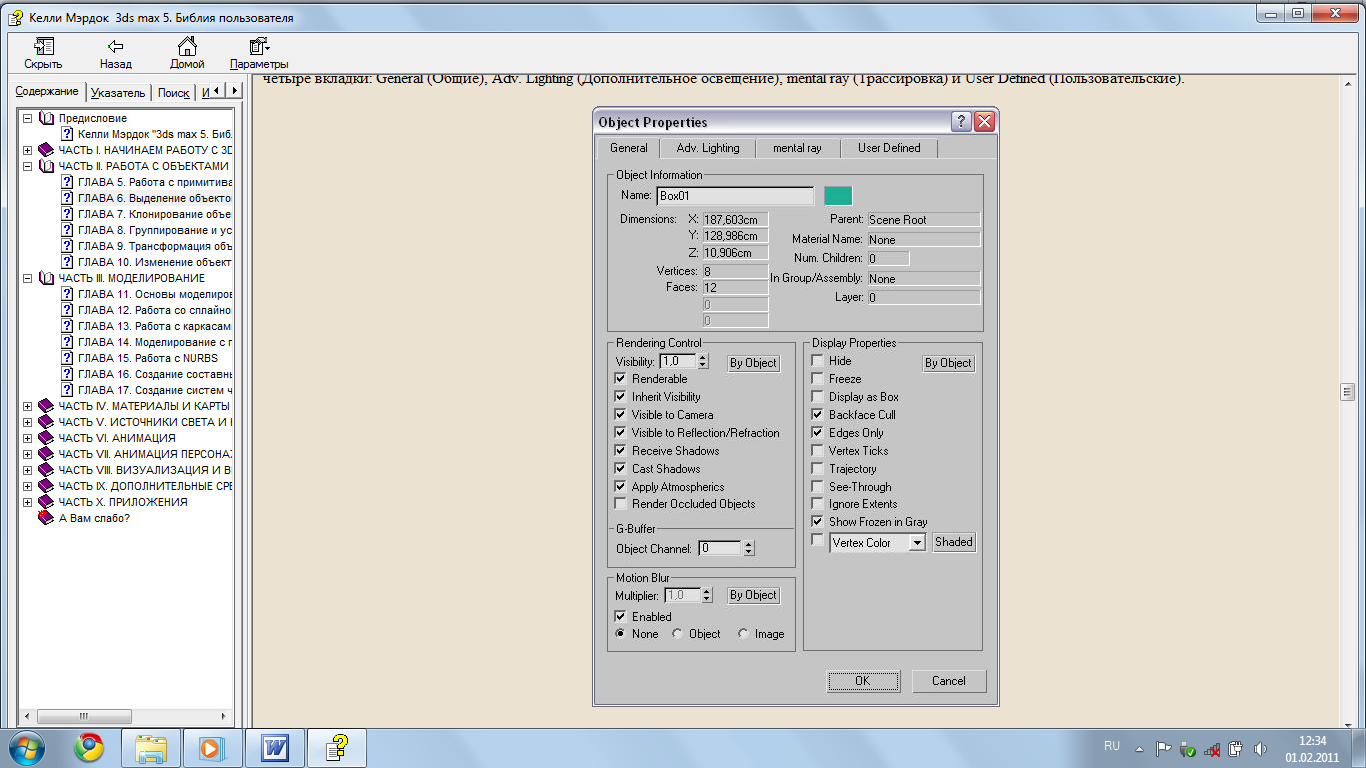Open ГЛАВА 15. Работа с NURBS topic
The image size is (1366, 768).
click(x=148, y=358)
